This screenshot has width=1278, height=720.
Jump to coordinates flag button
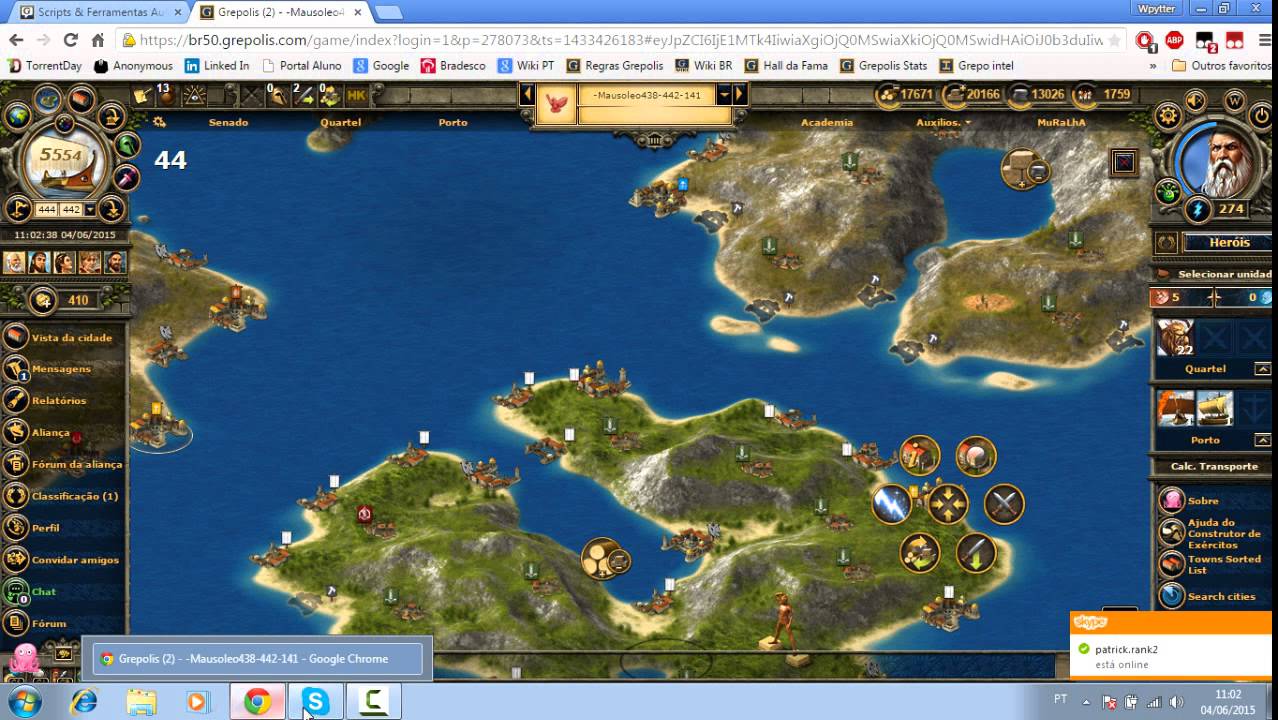coord(19,209)
